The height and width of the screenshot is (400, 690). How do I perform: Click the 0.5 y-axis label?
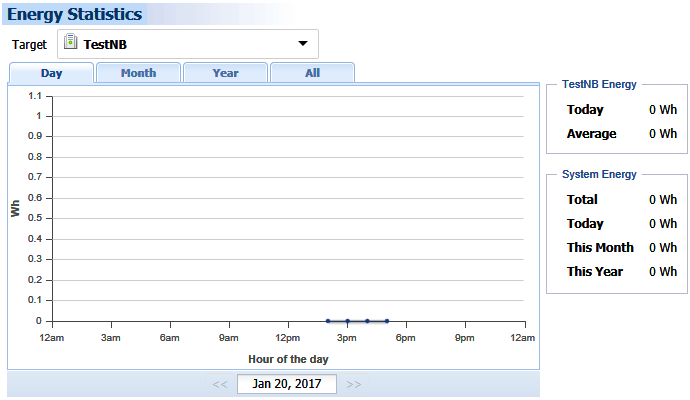coord(35,218)
